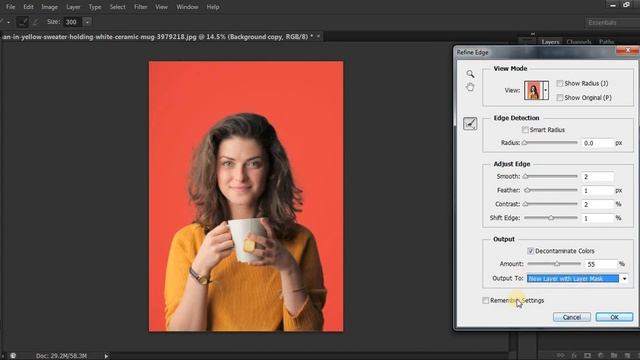Click the woman photo on canvas

coord(246,196)
